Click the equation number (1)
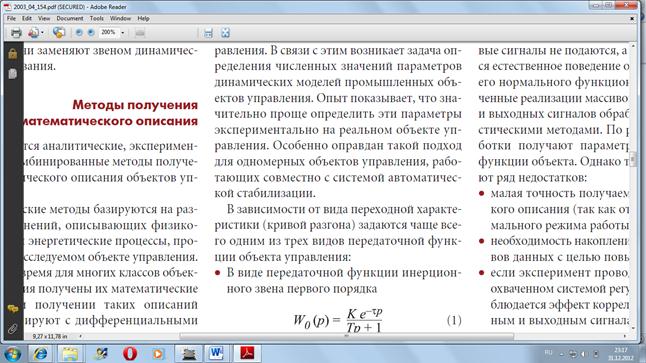646x363 pixels. tap(454, 320)
